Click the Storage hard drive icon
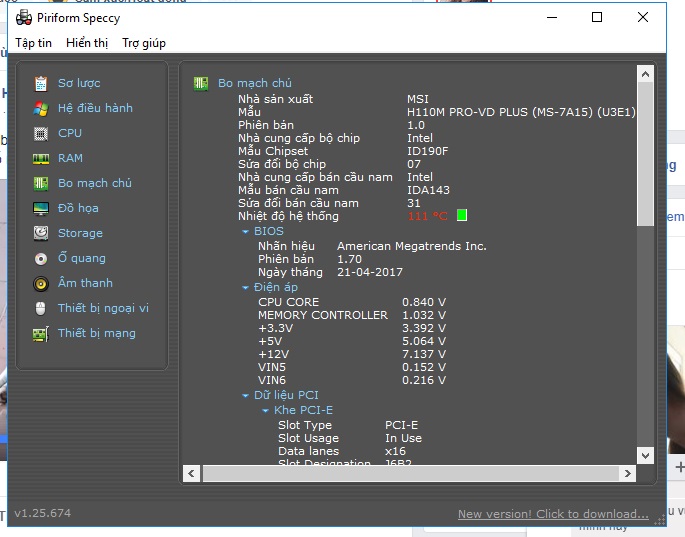 [41, 233]
